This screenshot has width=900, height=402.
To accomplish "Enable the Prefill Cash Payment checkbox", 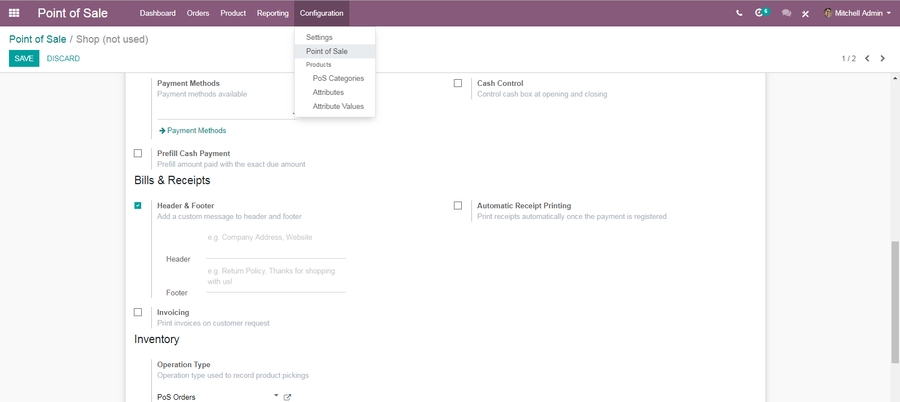I will click(x=138, y=154).
